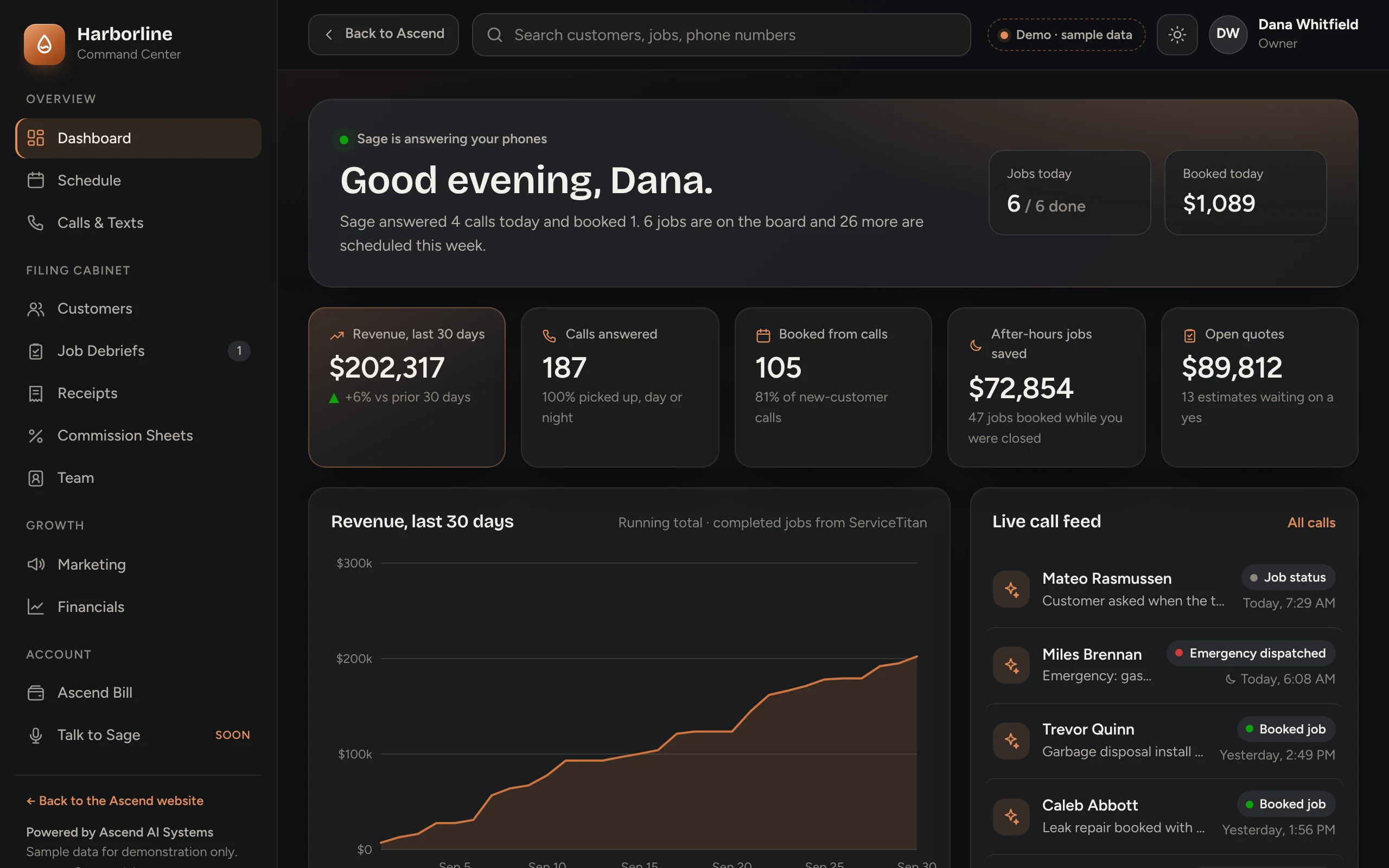Image resolution: width=1389 pixels, height=868 pixels.
Task: Open the Calls answered 187 card
Action: click(620, 387)
